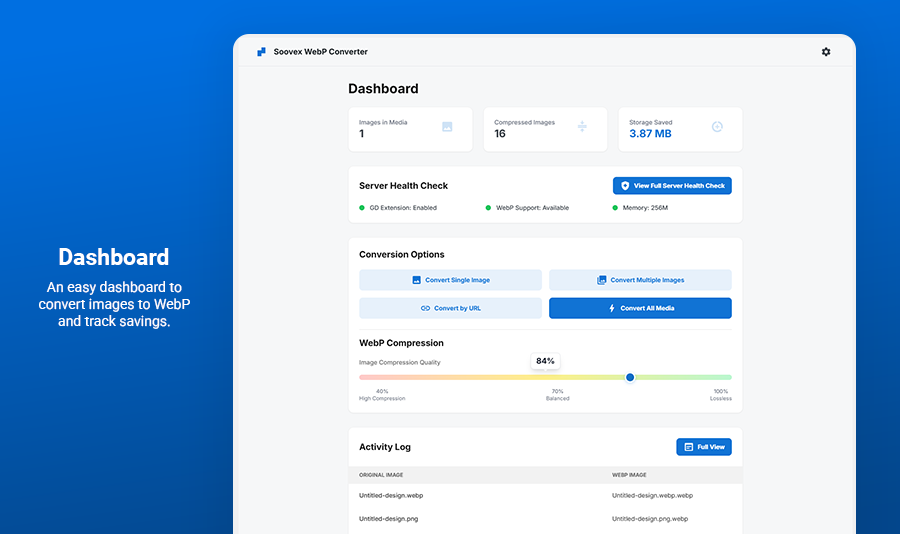Open the Activity Log Full View
The image size is (900, 534).
pos(703,447)
